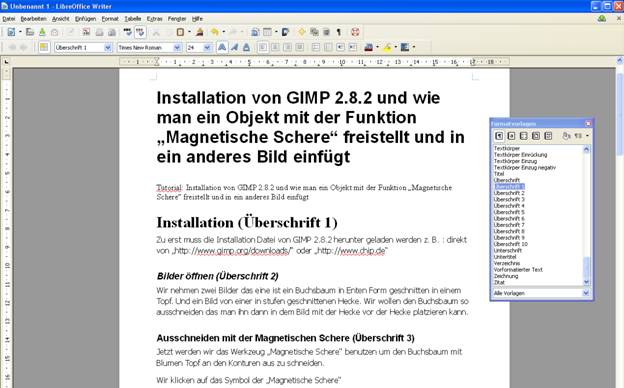
Task: Activate fill format mode in Formatvorlagen
Action: pyautogui.click(x=566, y=136)
